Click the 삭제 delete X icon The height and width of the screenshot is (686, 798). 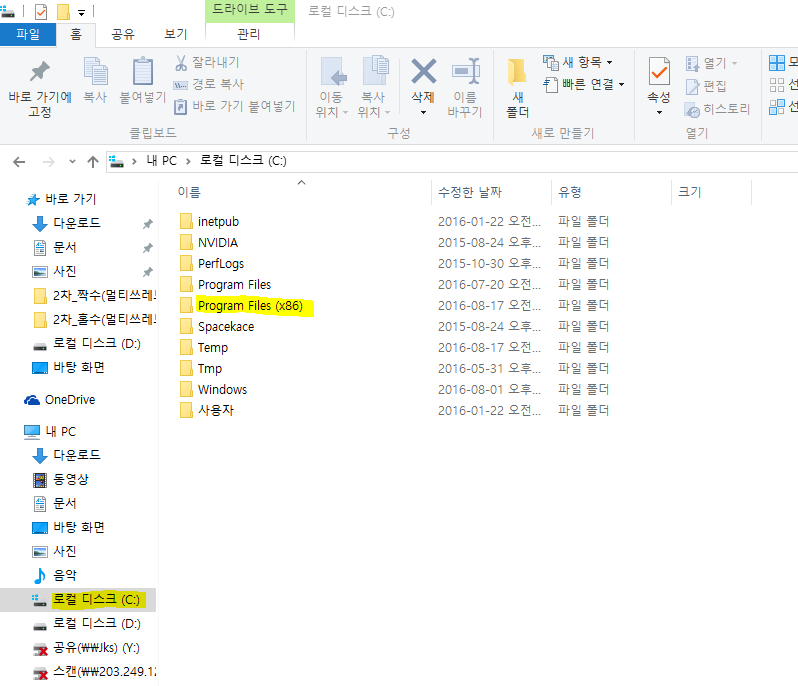[x=424, y=72]
